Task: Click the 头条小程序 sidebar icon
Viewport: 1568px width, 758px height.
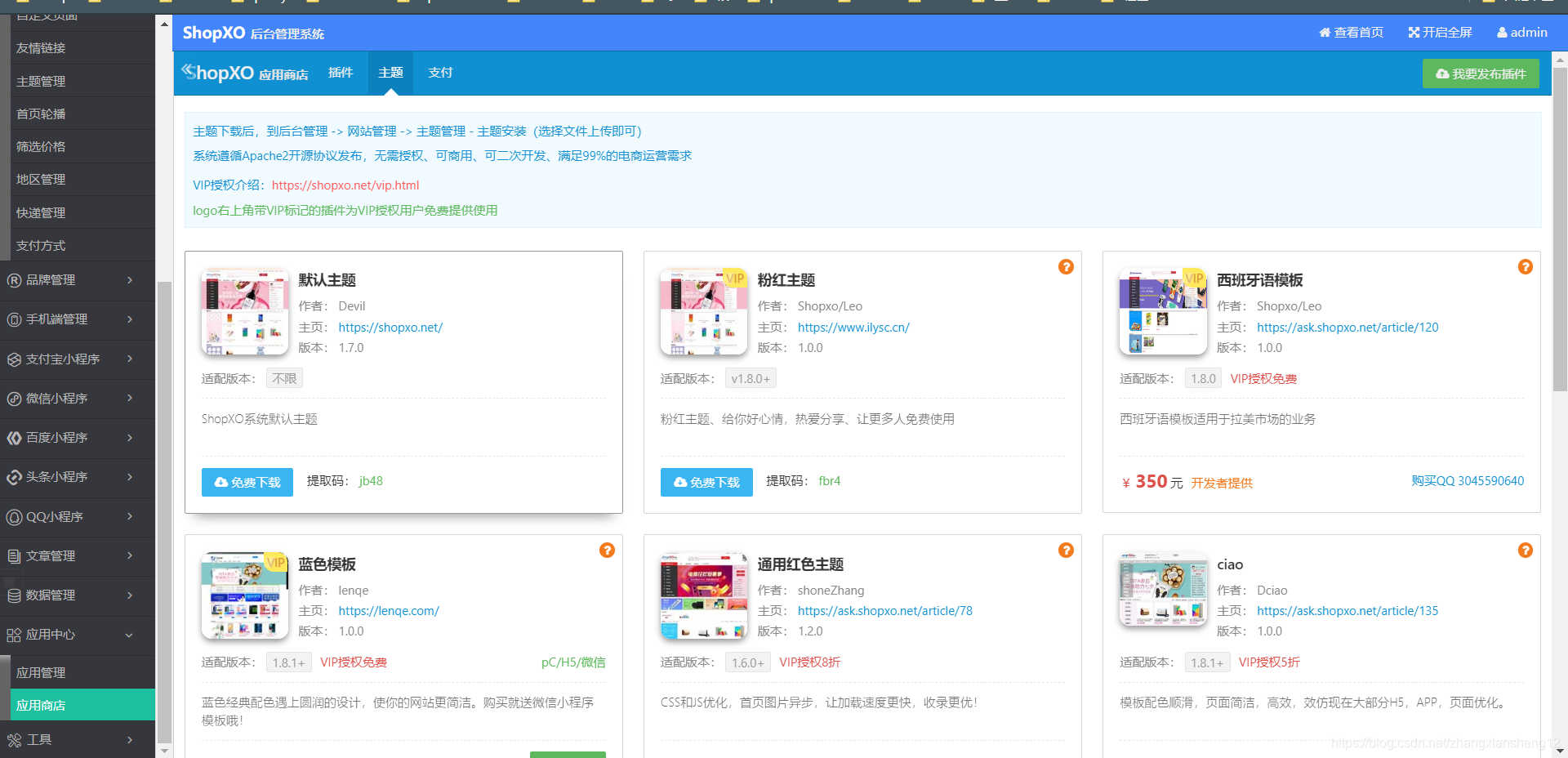Action: (x=14, y=477)
